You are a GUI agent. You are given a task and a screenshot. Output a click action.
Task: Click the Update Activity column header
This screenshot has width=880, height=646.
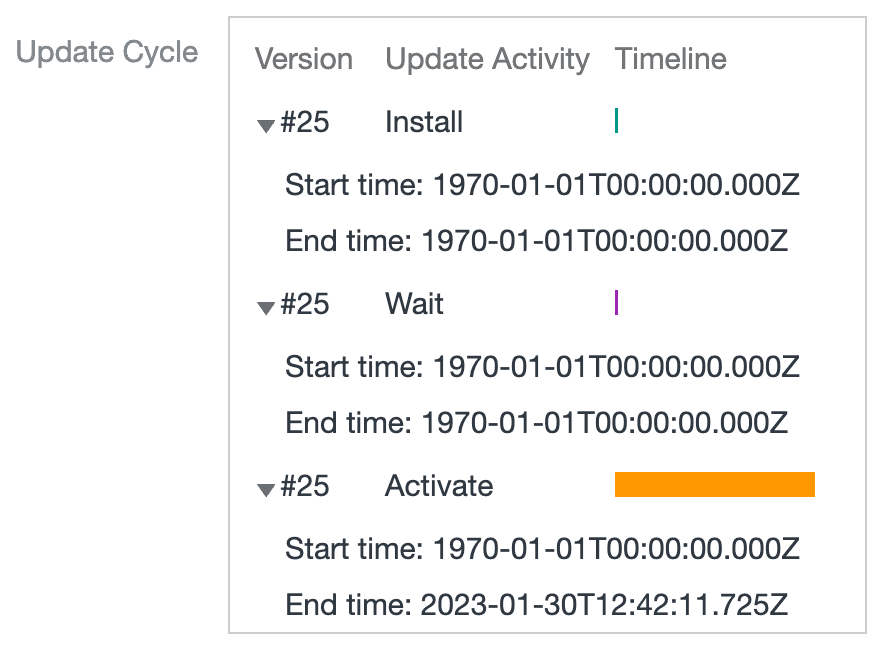(x=487, y=59)
